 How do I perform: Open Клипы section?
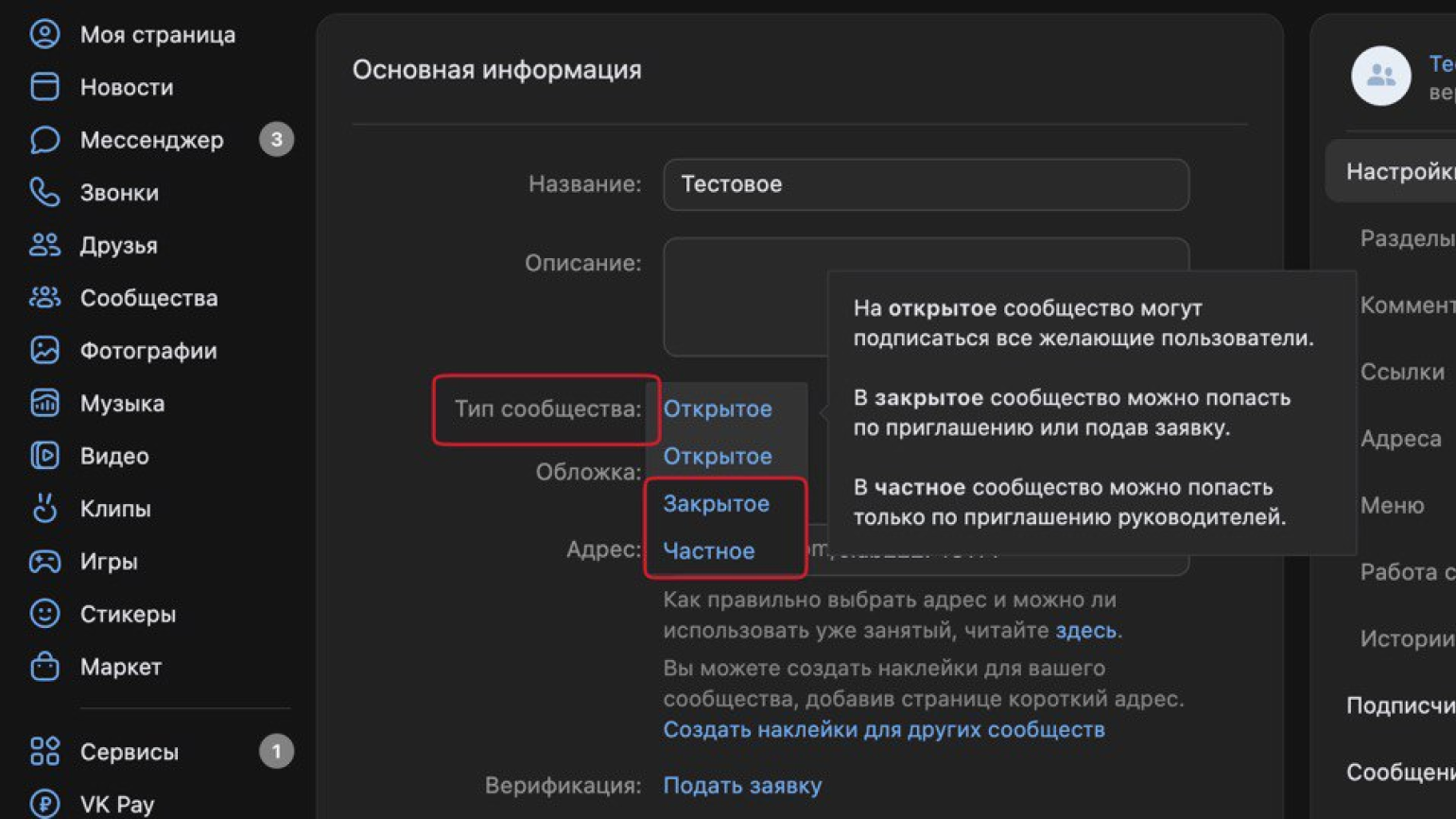point(115,509)
